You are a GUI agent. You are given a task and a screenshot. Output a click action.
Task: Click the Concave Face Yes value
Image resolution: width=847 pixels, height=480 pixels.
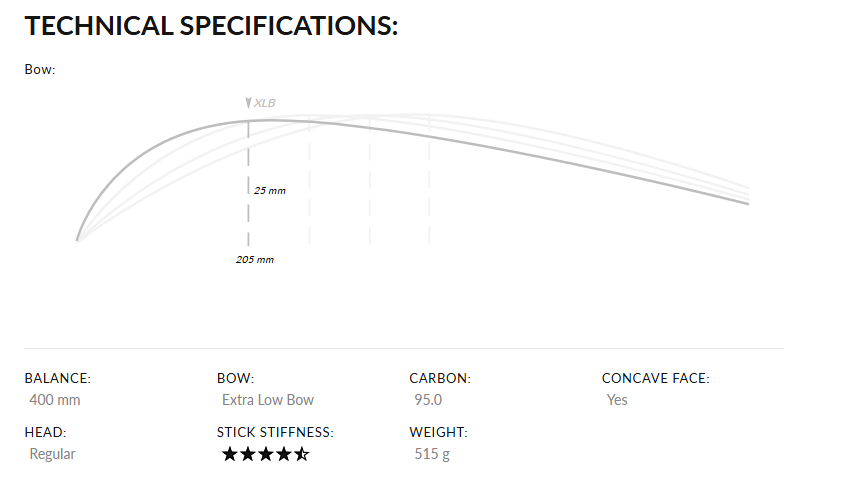(x=617, y=400)
